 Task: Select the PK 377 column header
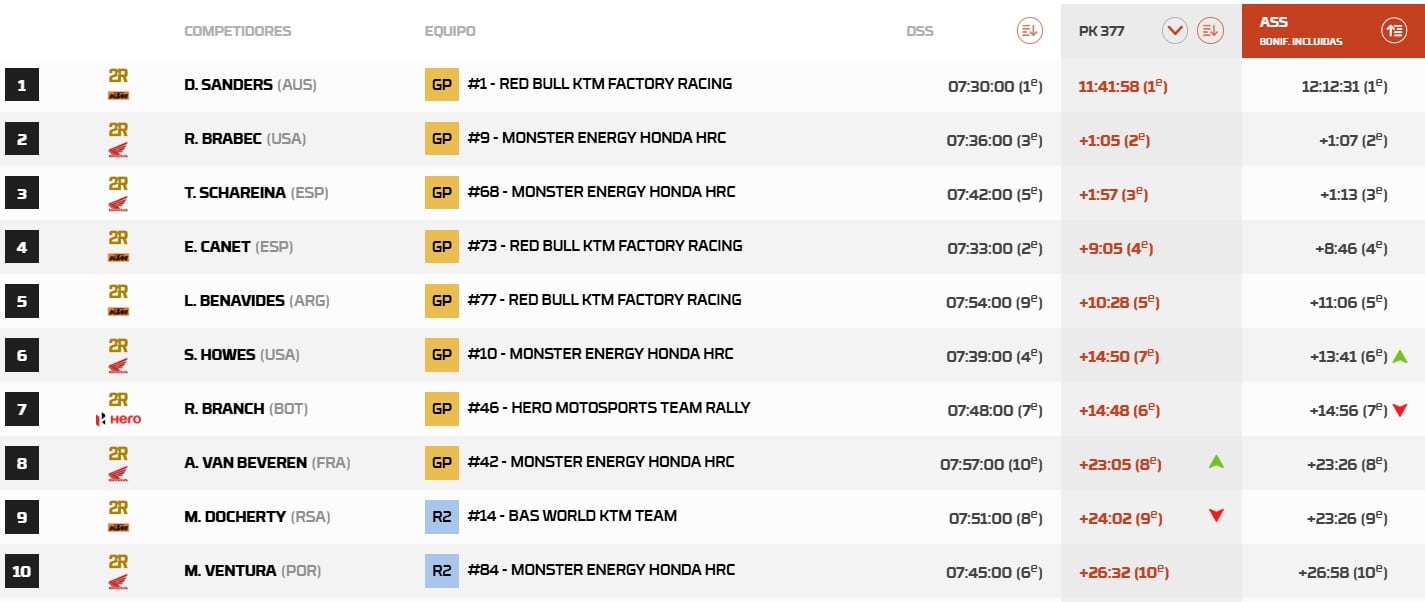click(x=1102, y=31)
